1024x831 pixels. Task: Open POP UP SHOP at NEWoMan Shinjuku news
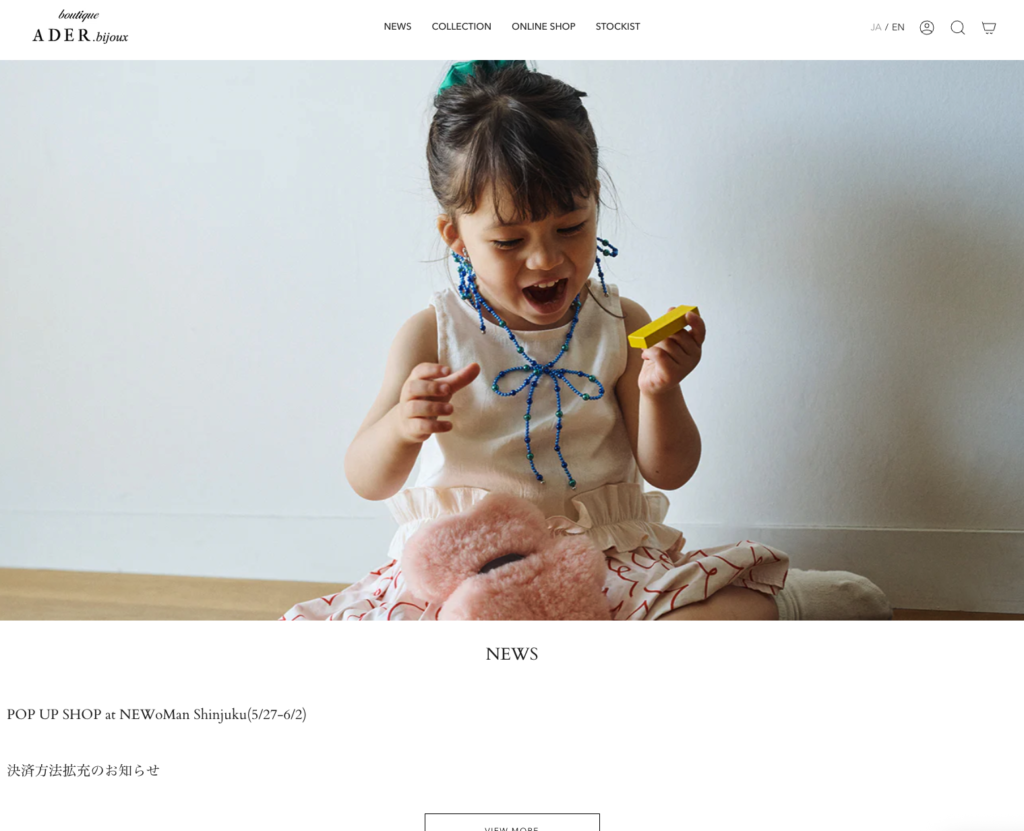click(x=156, y=714)
